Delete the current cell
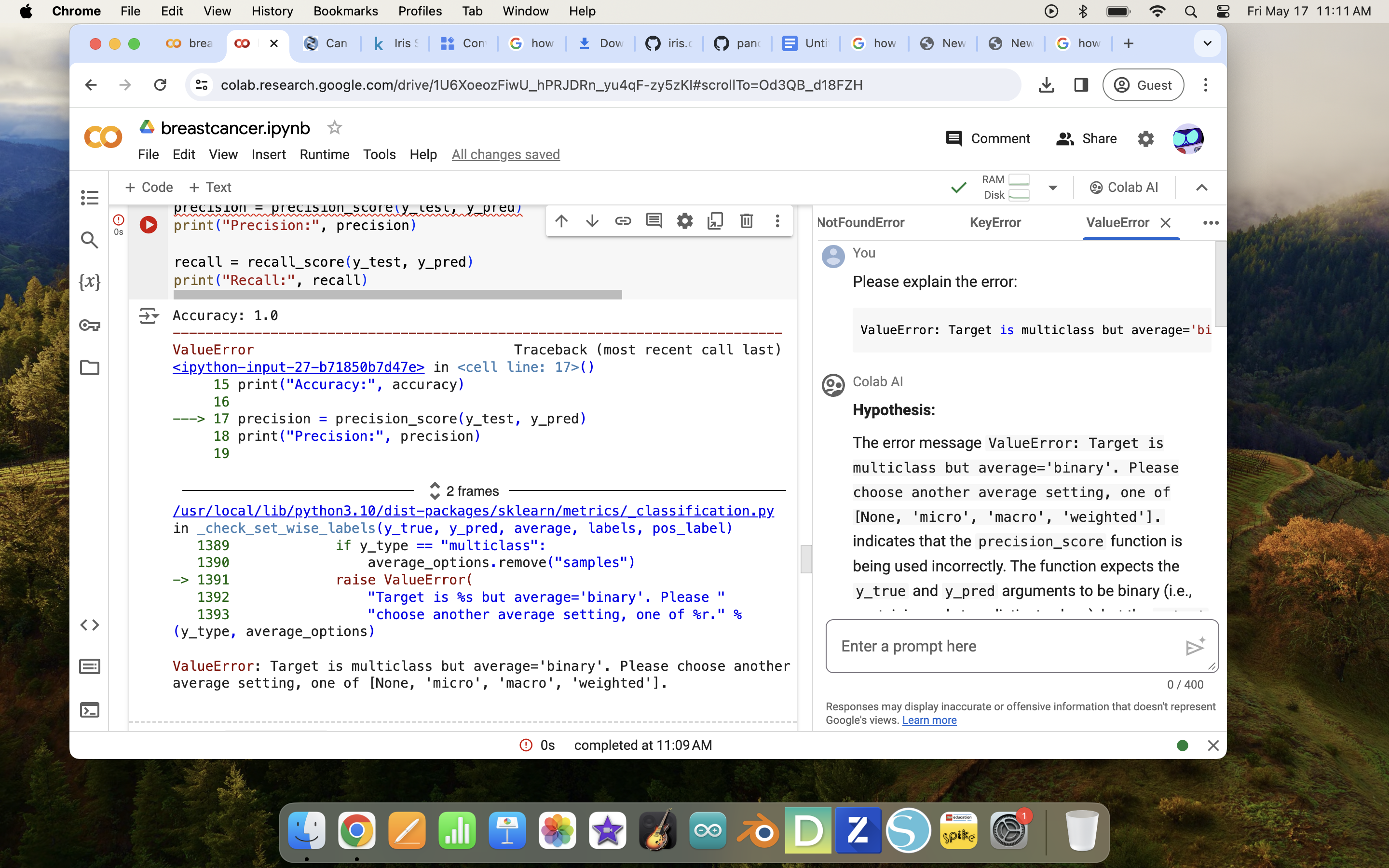 pos(746,221)
